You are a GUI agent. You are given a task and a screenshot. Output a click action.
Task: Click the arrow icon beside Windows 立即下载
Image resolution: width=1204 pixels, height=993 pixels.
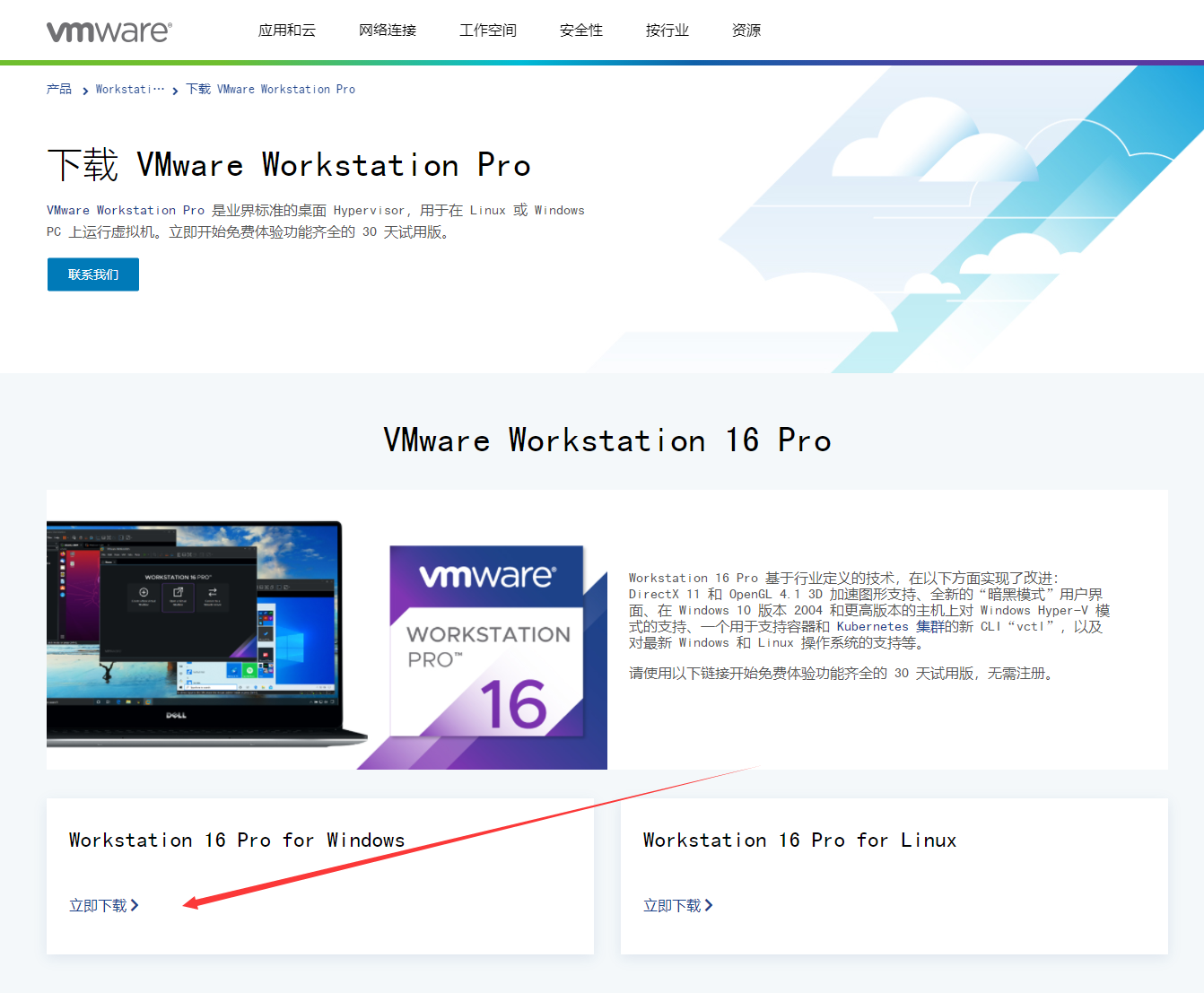coord(135,905)
